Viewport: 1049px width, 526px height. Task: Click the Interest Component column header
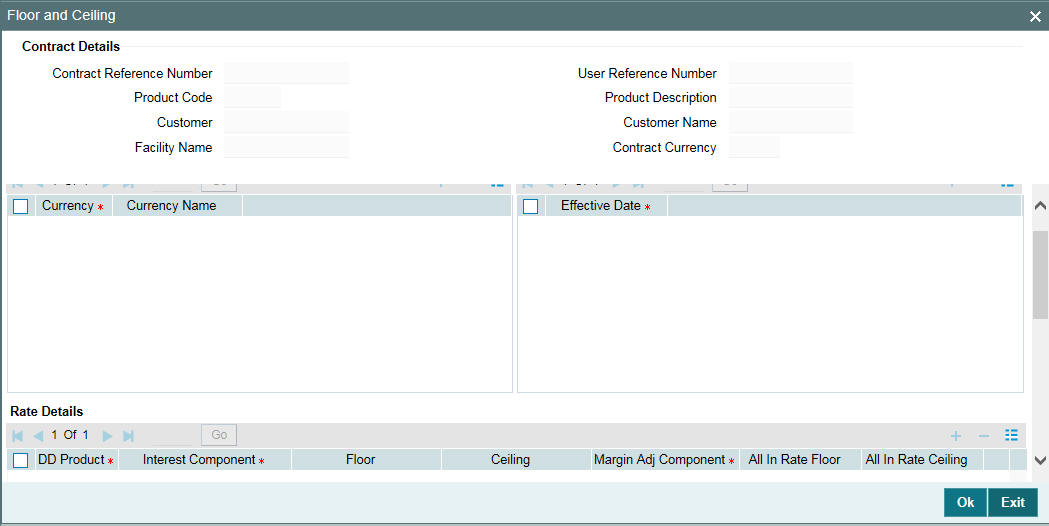tap(205, 460)
